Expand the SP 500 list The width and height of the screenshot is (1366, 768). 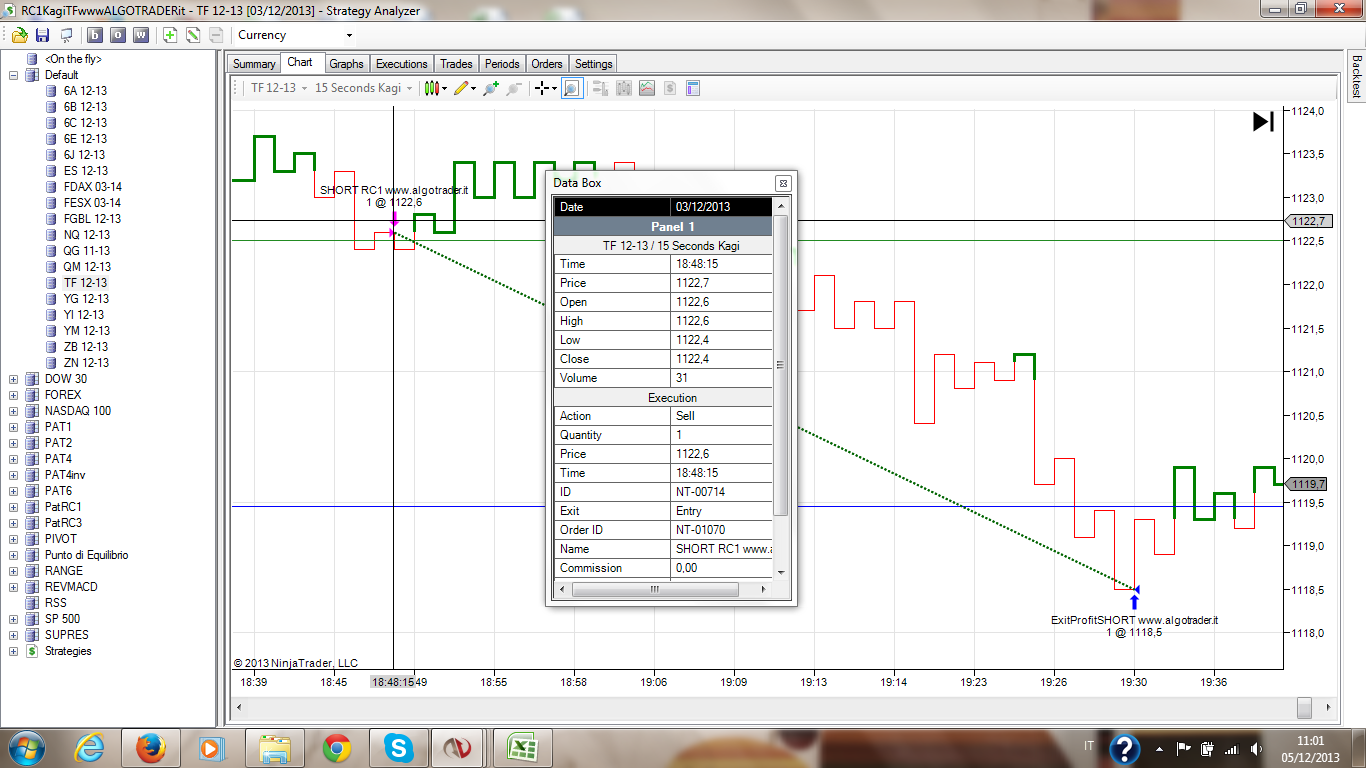pos(14,619)
